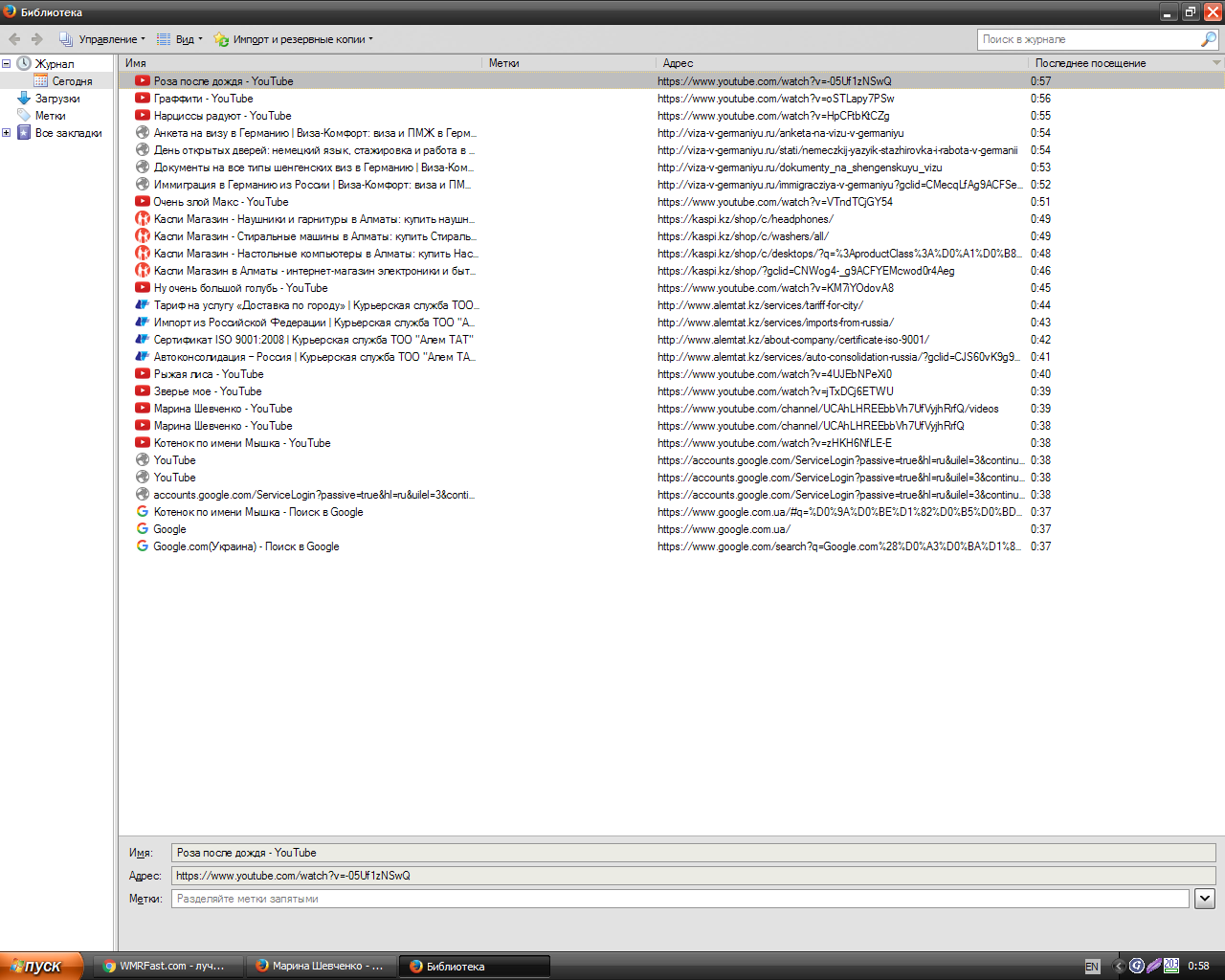Screen dimensions: 1225x980
Task: Click the YouTube icon of 'Граффити - YouTube' row
Action: pos(143,99)
